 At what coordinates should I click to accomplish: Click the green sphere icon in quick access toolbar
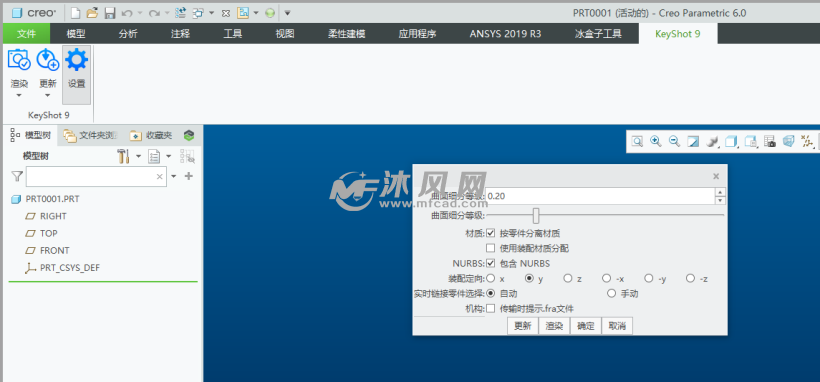(270, 13)
